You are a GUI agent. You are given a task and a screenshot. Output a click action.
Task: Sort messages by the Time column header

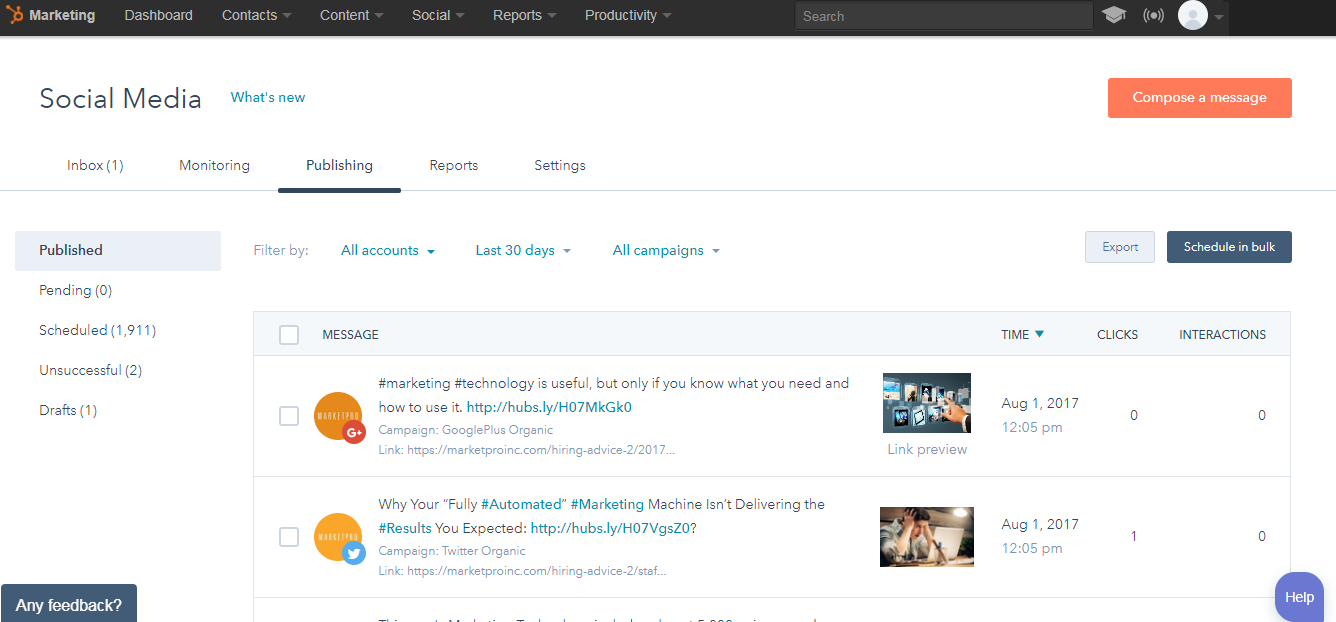coord(1021,334)
